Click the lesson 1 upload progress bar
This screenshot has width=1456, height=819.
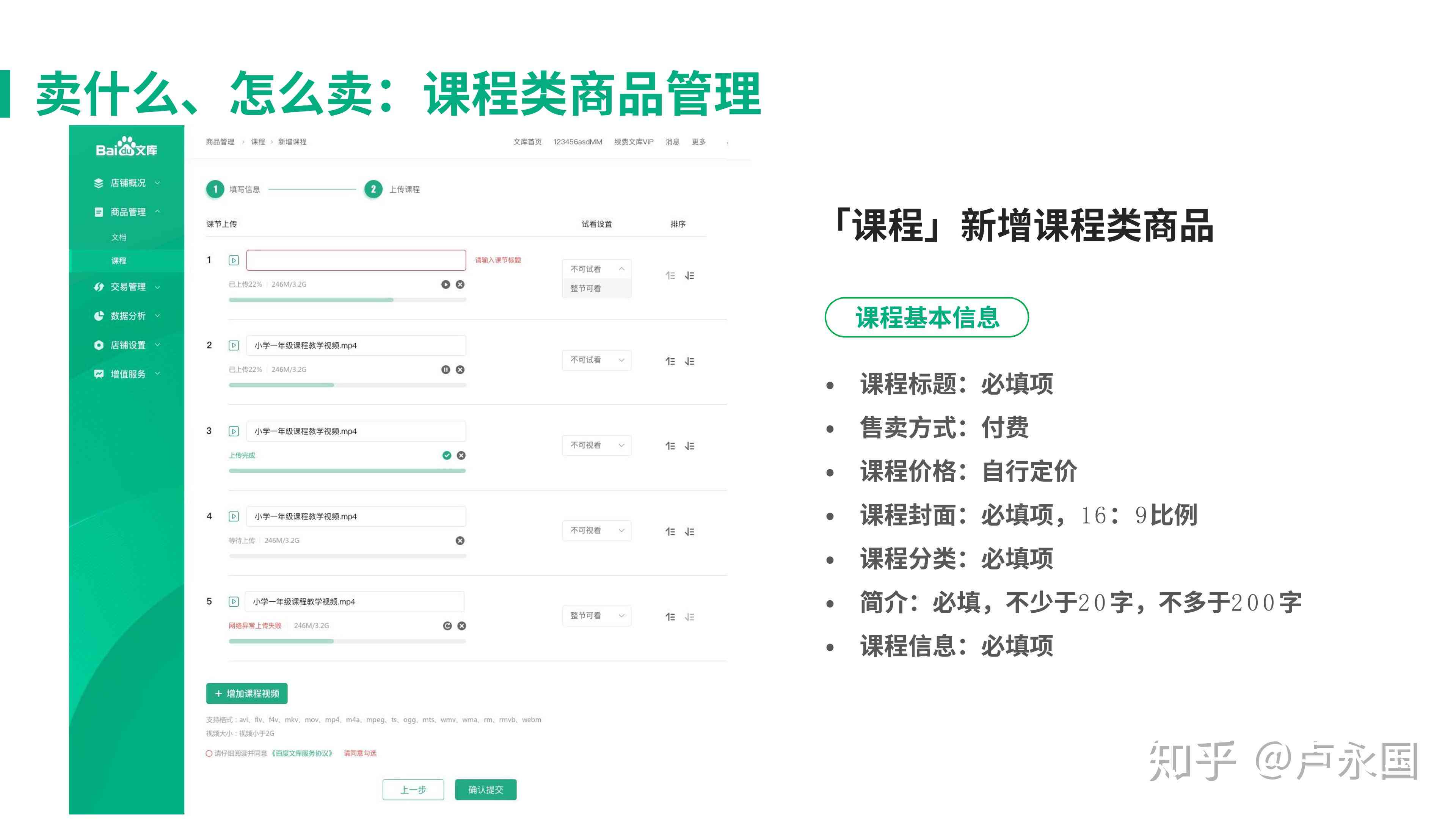(x=348, y=300)
